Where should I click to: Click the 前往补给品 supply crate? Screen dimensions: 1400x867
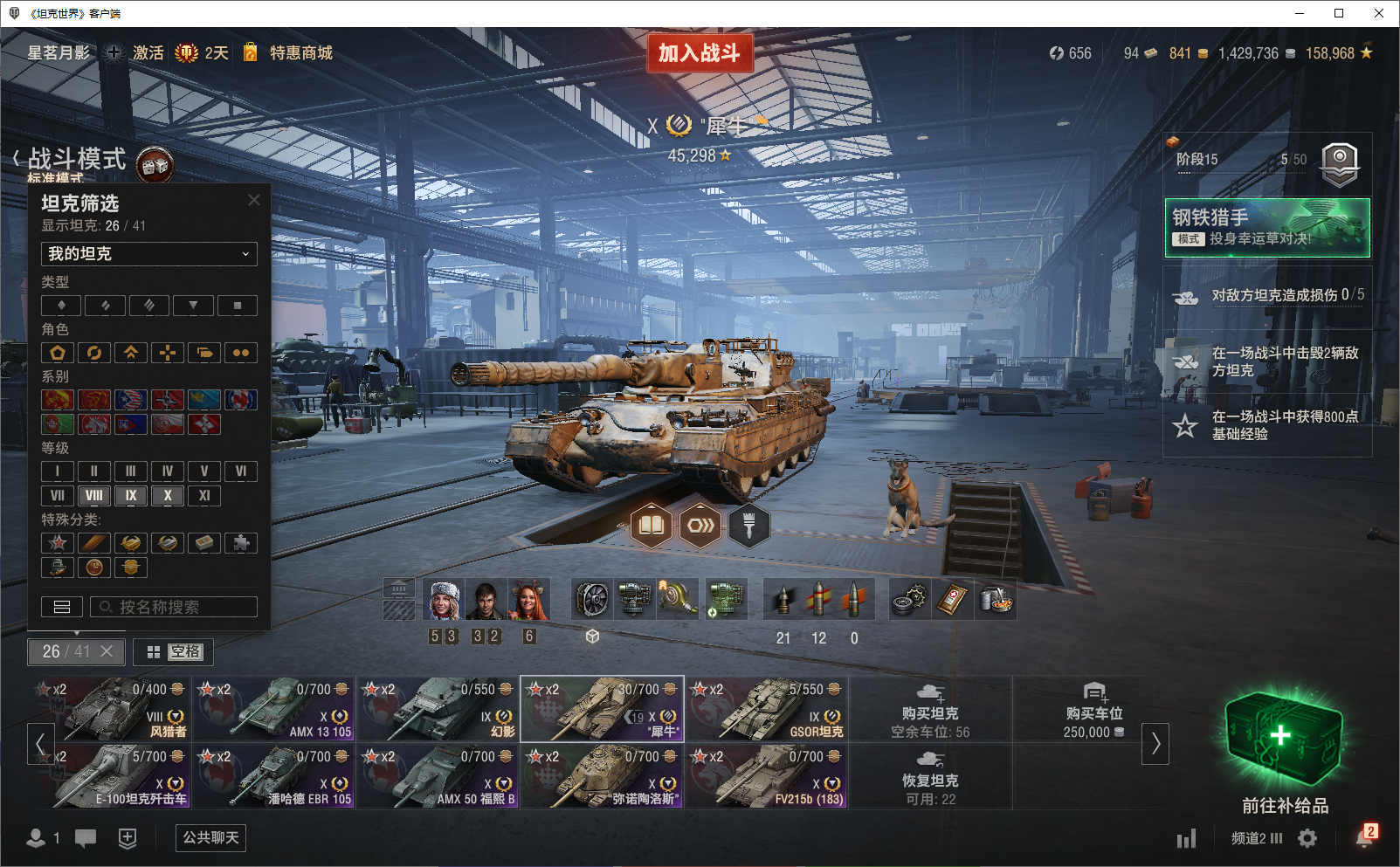pyautogui.click(x=1285, y=752)
